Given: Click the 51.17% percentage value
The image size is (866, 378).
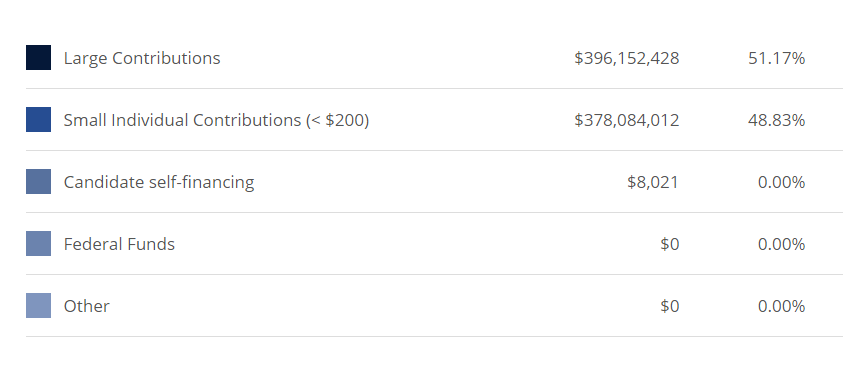Looking at the screenshot, I should pos(777,58).
